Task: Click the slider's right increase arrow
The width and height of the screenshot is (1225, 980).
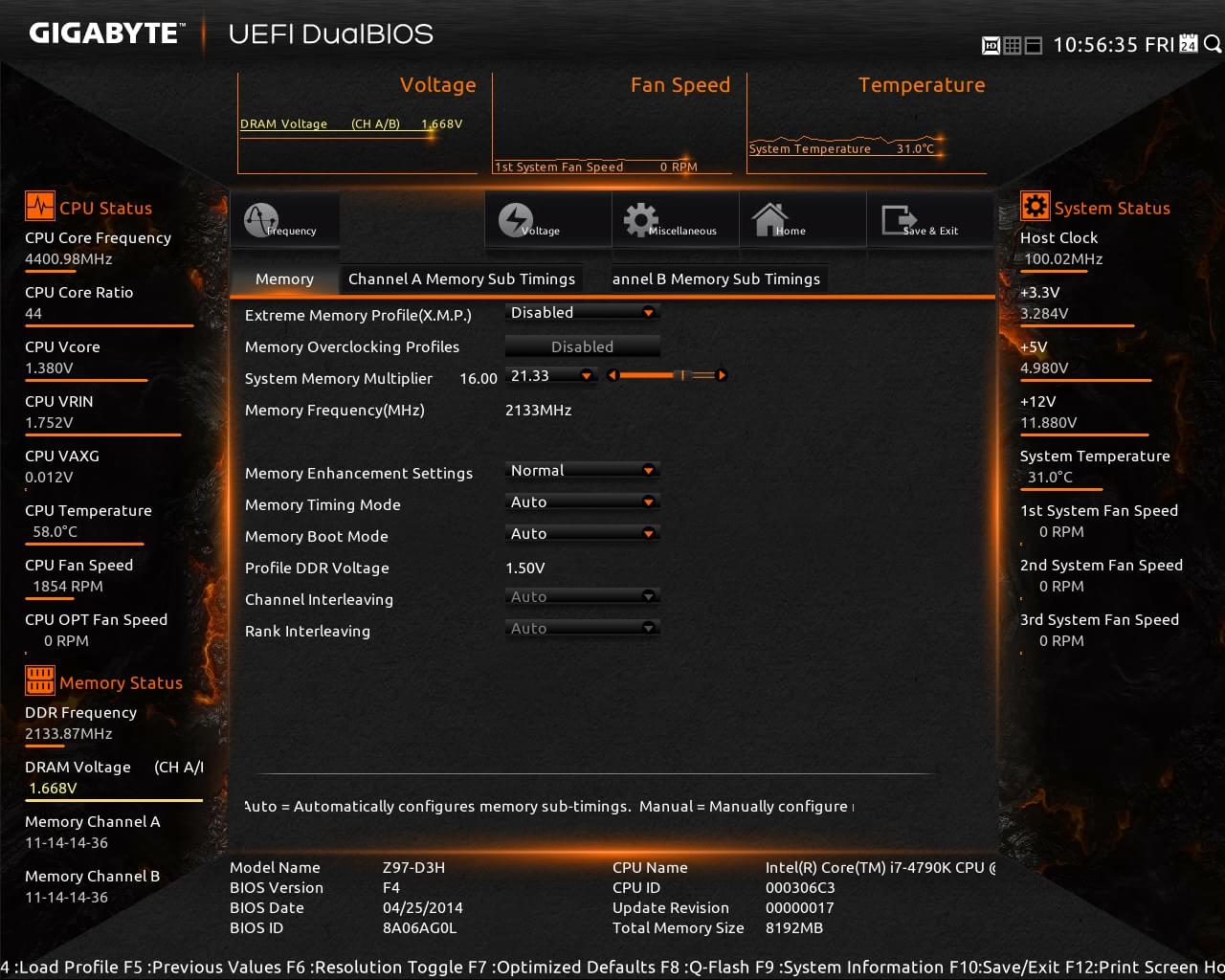Action: click(x=723, y=375)
